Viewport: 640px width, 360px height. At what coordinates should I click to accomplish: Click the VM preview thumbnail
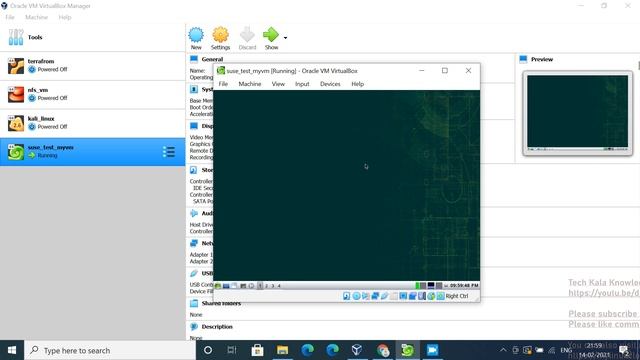coord(578,113)
